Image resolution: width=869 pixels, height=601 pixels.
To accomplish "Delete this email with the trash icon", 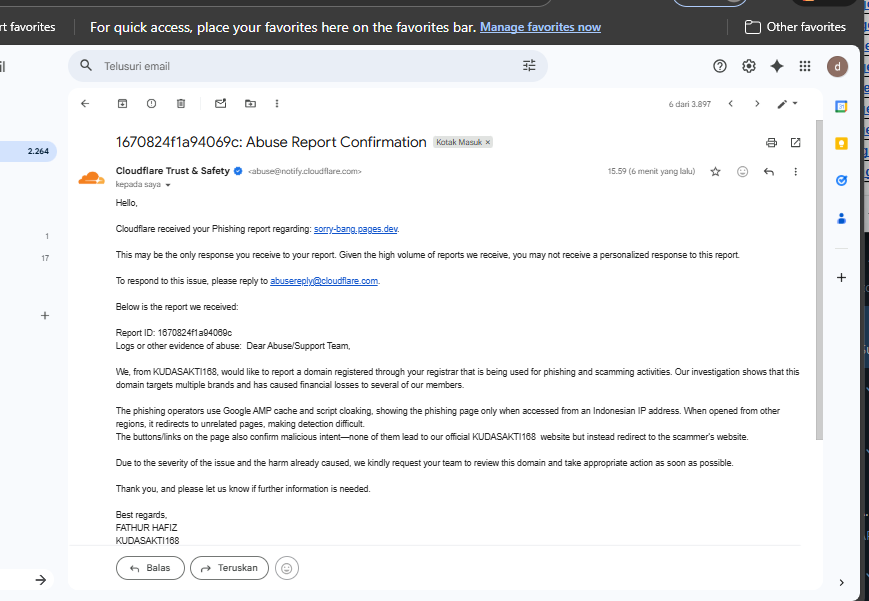I will pos(181,104).
